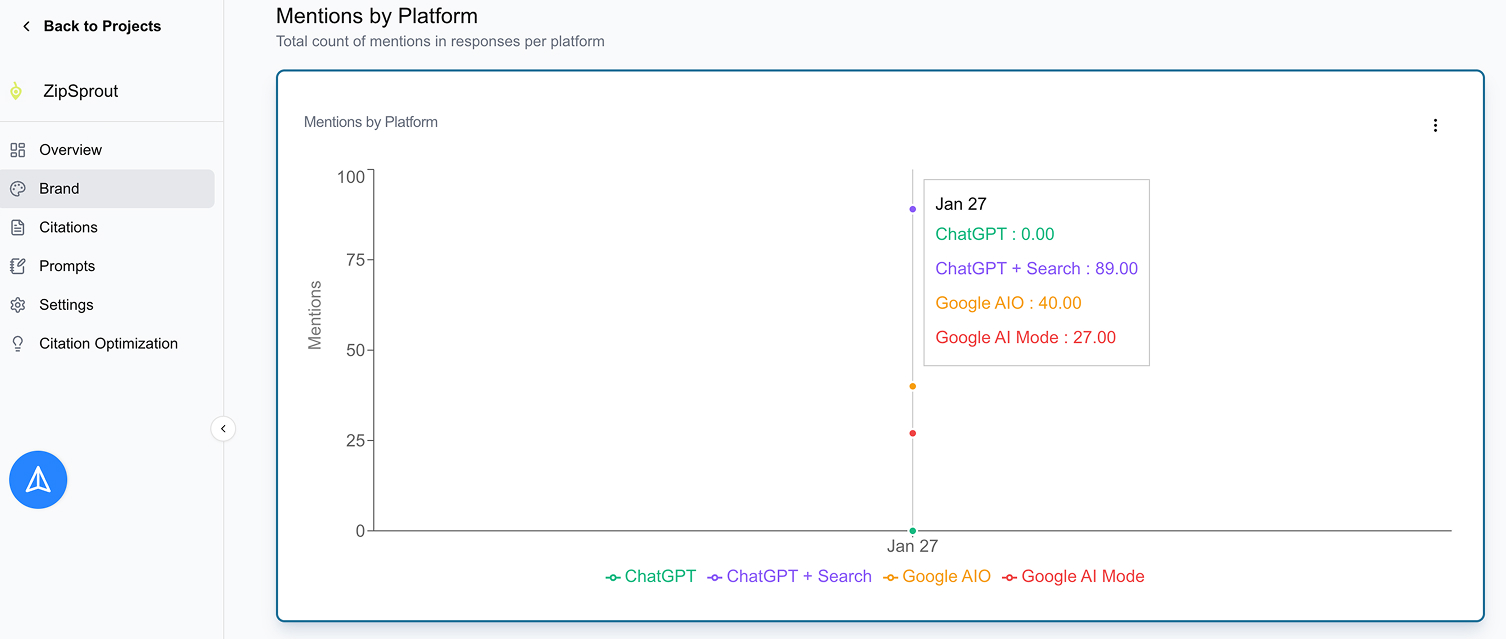Click the Citation Optimization lightbulb icon

17,343
